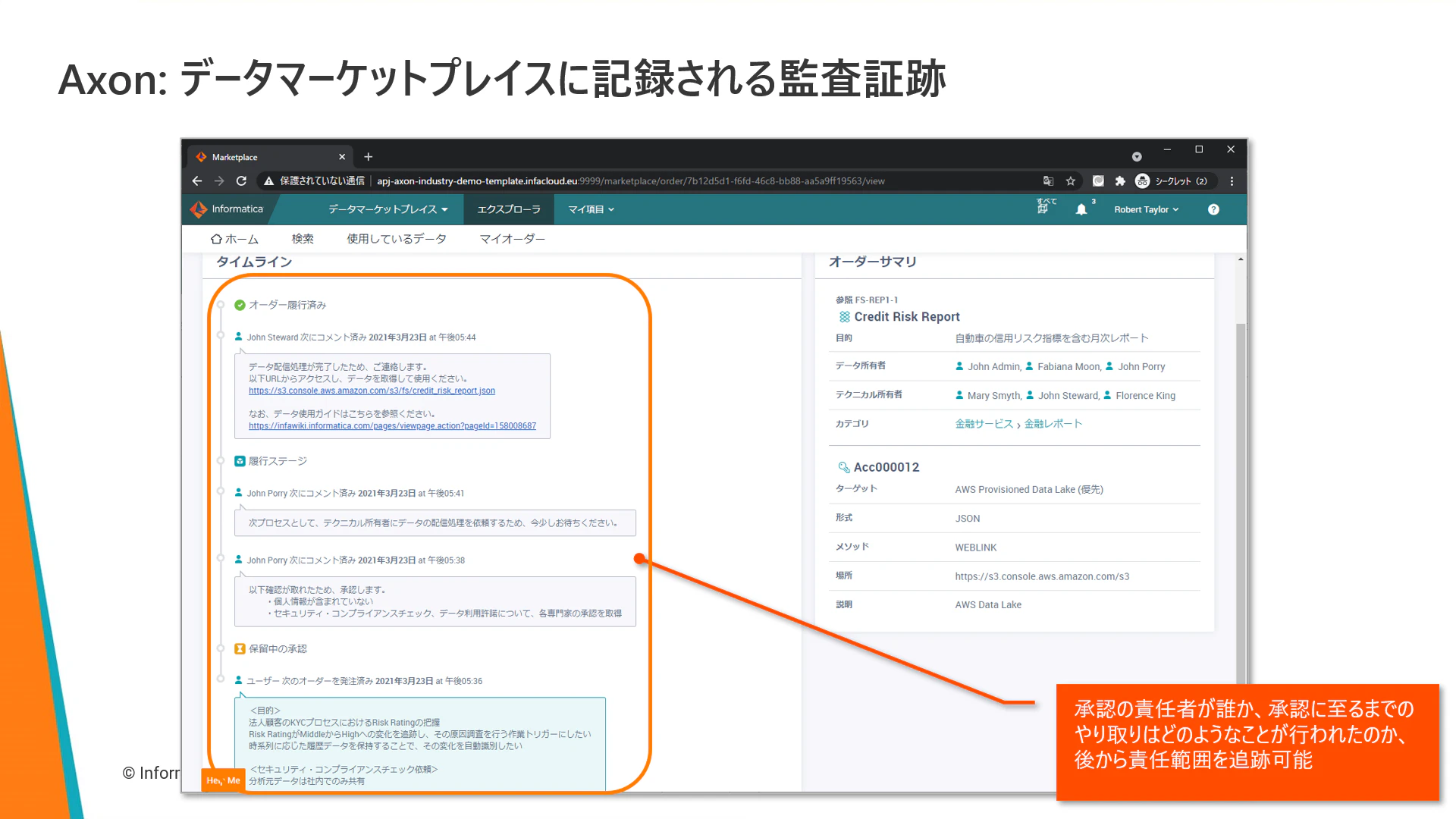1456x819 pixels.
Task: Click the AWS Provisioned Data Lake target value
Action: (x=1029, y=489)
